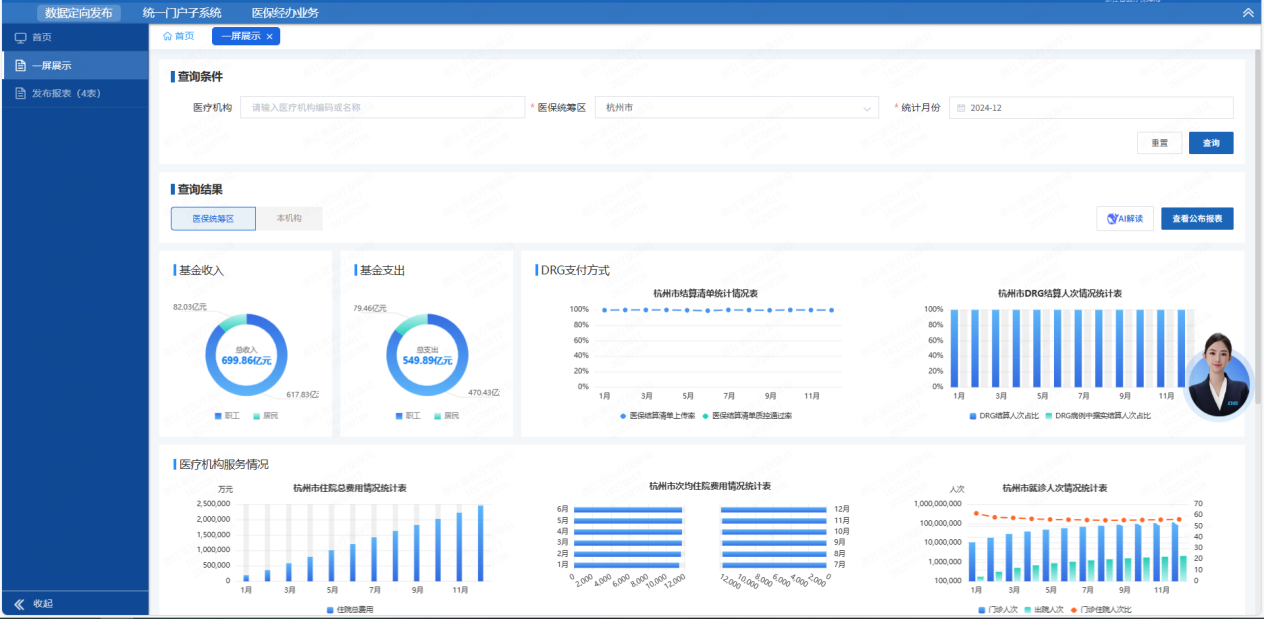Click the 查看公布报表 button

coord(1197,219)
